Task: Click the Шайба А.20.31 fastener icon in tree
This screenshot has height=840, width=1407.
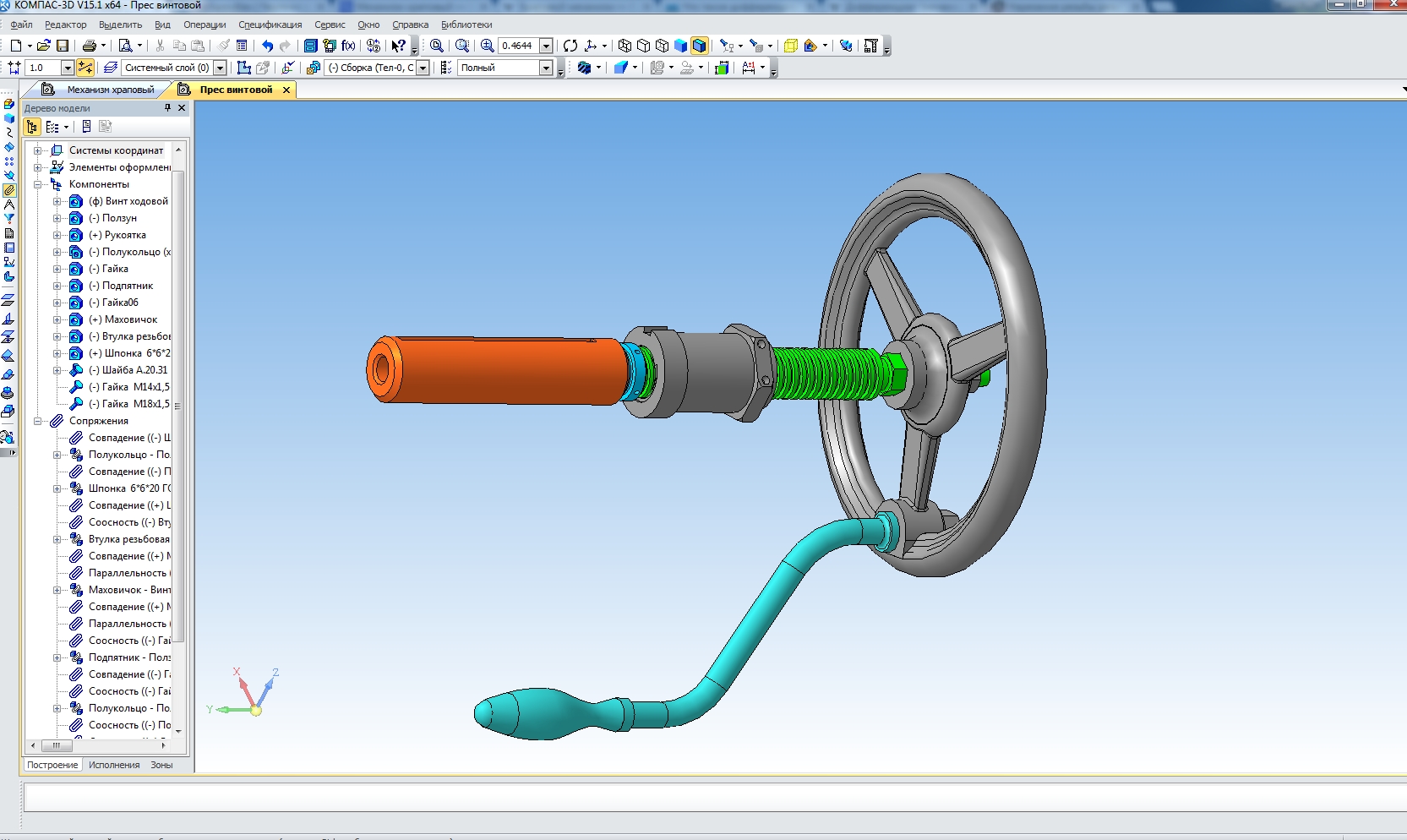Action: click(76, 370)
